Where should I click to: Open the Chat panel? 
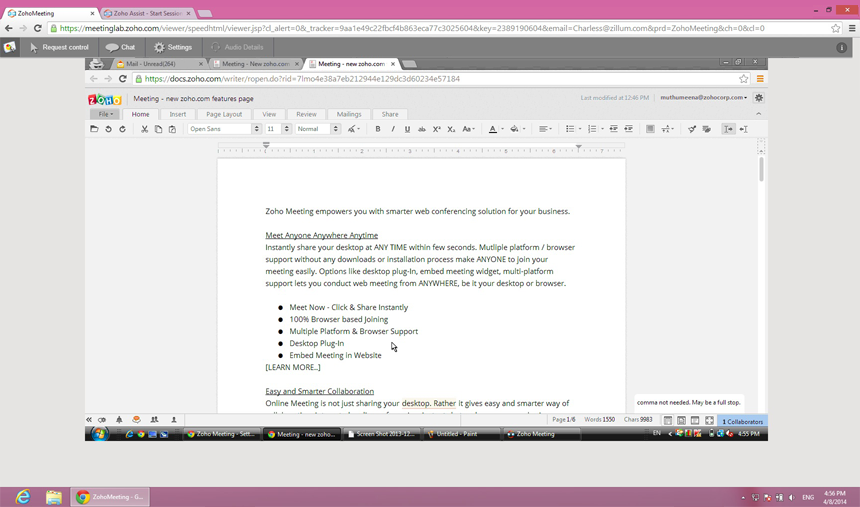[x=120, y=47]
